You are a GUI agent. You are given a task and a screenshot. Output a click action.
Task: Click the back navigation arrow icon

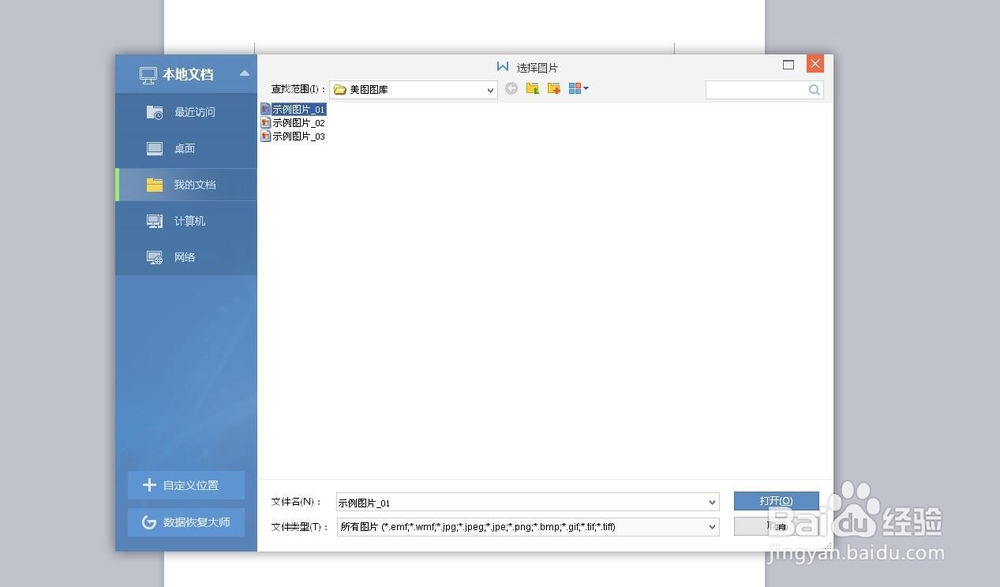tap(511, 89)
